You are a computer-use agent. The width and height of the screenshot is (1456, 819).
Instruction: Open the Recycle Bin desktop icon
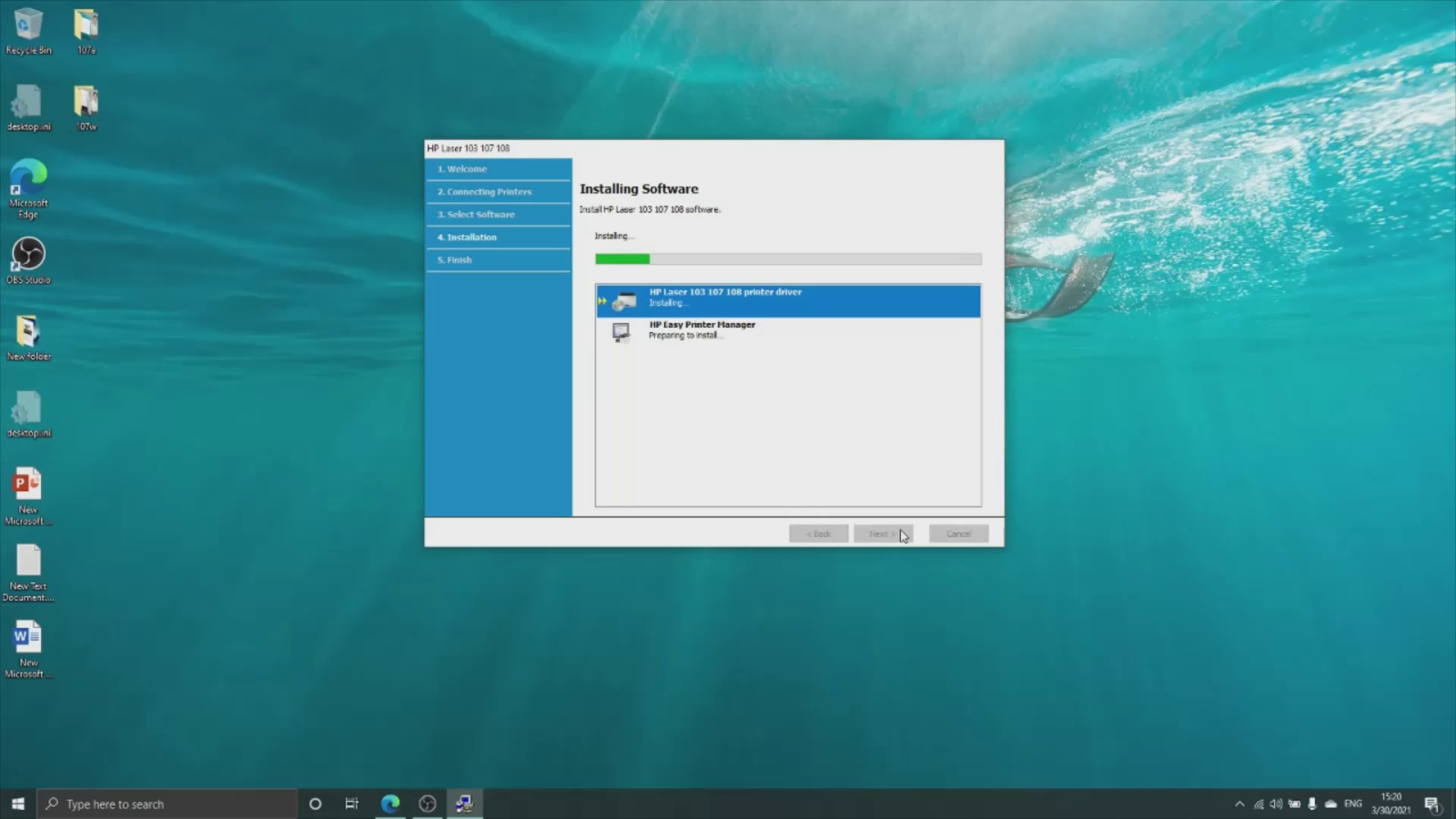(28, 25)
